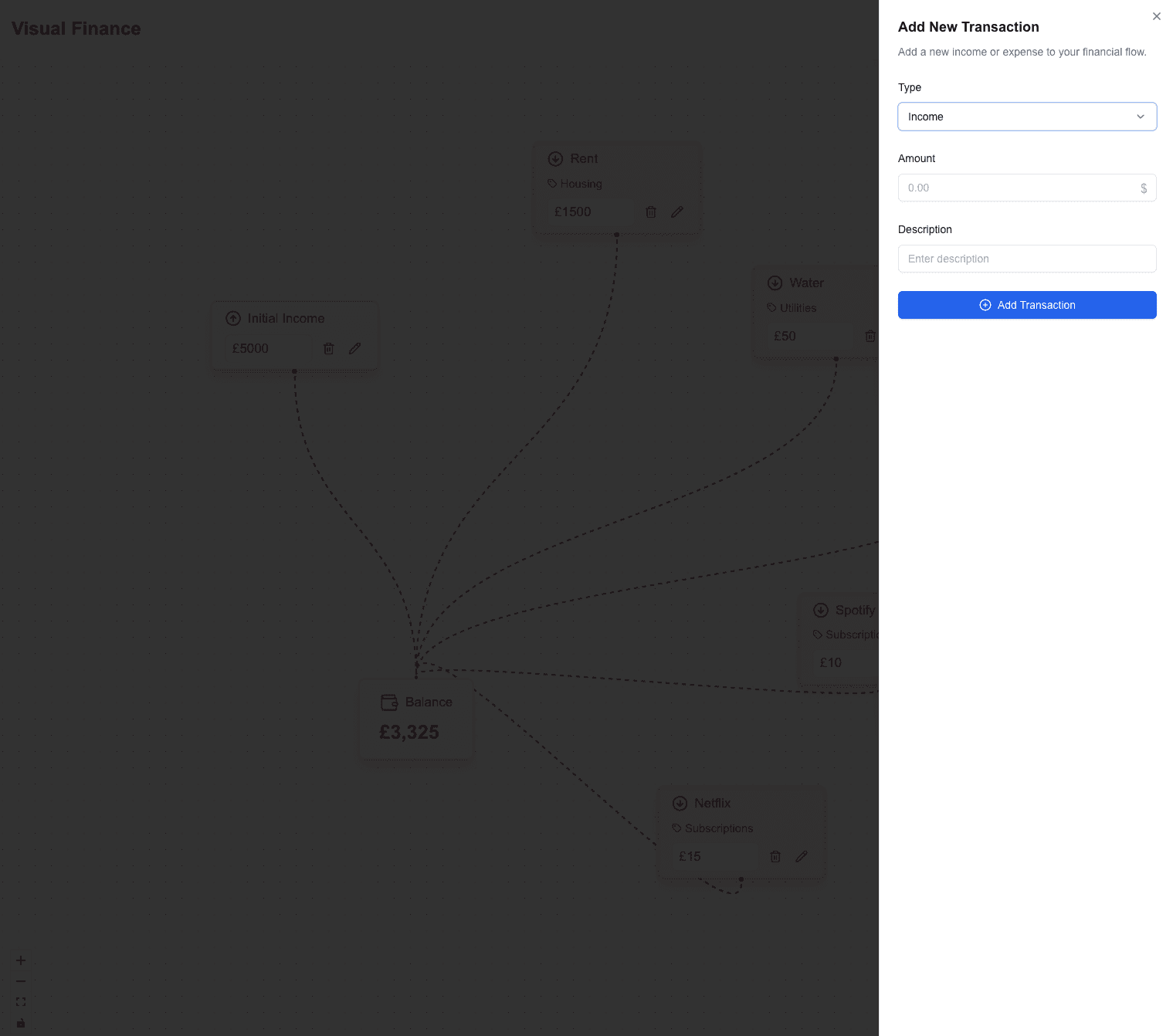
Task: Edit the Initial Income amount
Action: point(354,348)
